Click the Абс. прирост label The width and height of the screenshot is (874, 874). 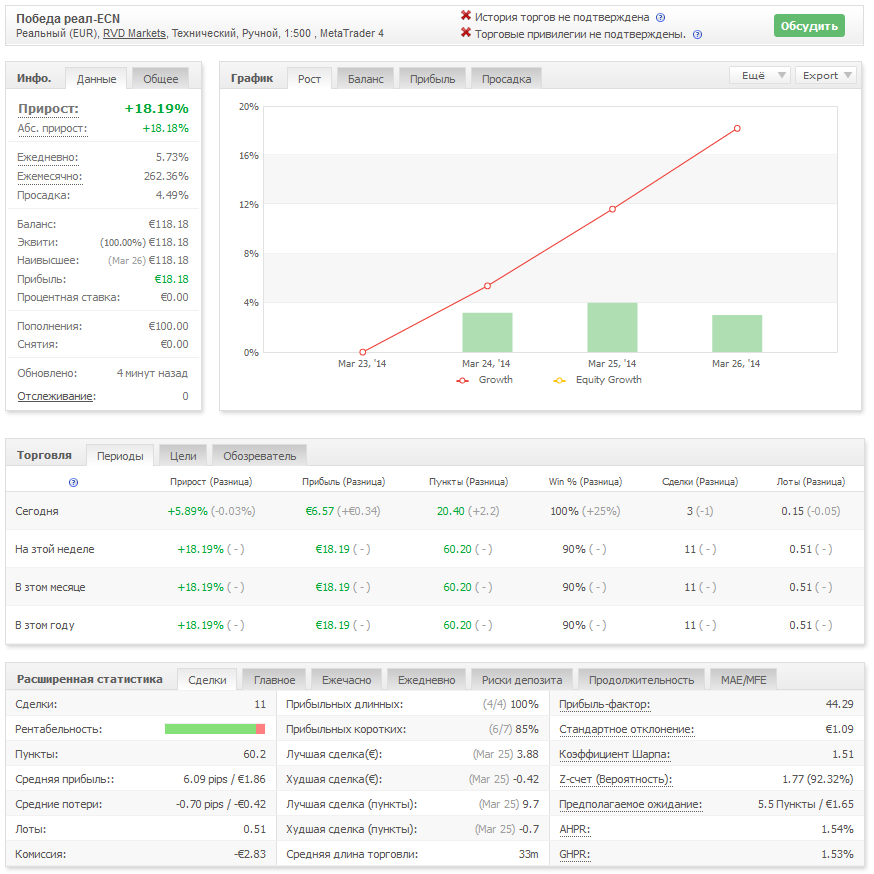coord(52,129)
